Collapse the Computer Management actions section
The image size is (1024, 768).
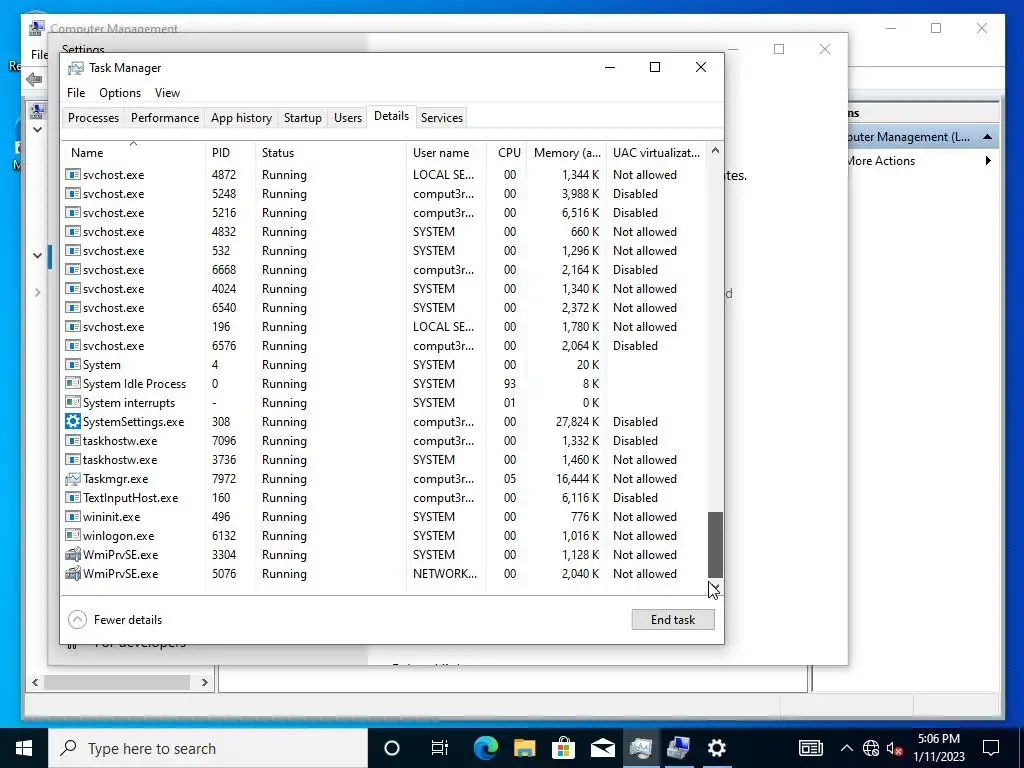pos(987,137)
